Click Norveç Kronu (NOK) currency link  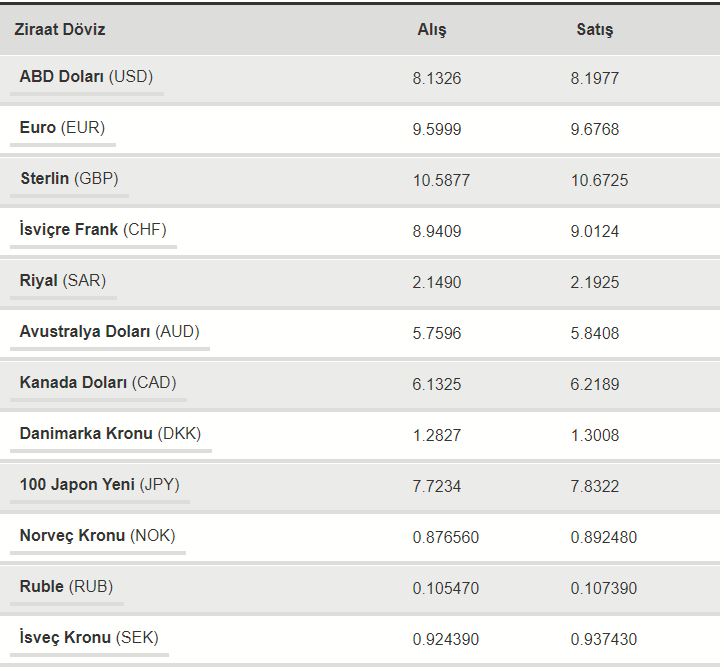[x=97, y=536]
